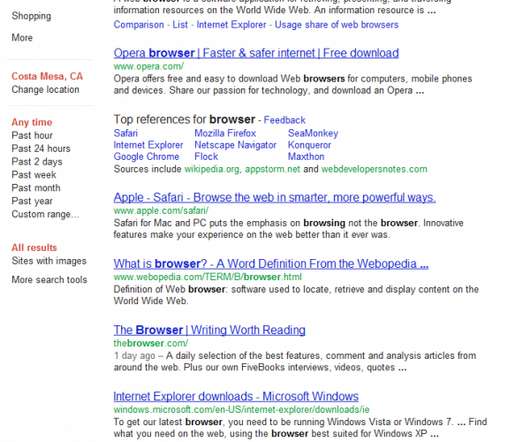The height and width of the screenshot is (442, 530).
Task: Open the Internet Explorer reference link
Action: tap(148, 145)
